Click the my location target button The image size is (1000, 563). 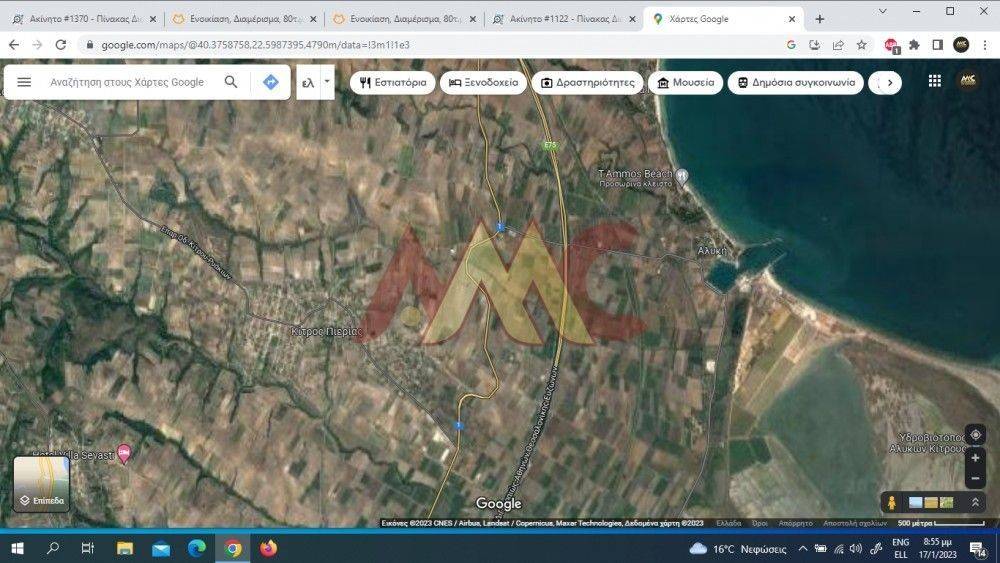(975, 435)
